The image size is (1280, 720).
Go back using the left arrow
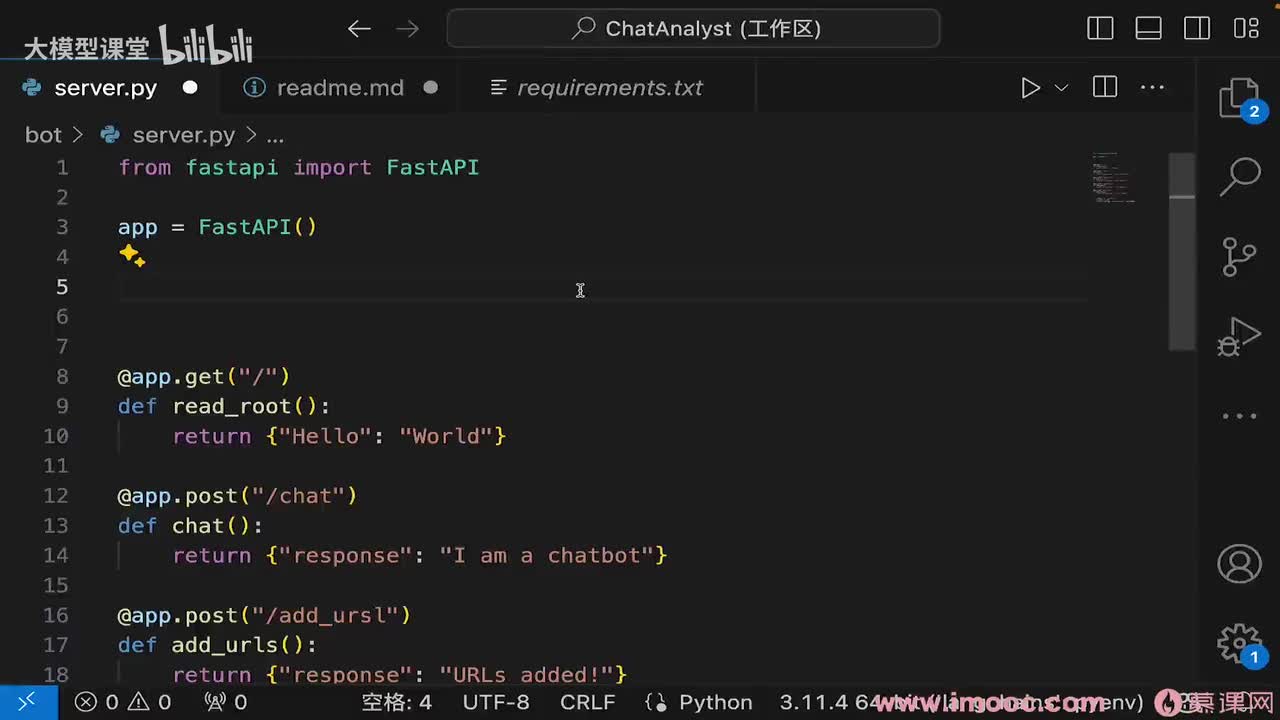pyautogui.click(x=359, y=29)
